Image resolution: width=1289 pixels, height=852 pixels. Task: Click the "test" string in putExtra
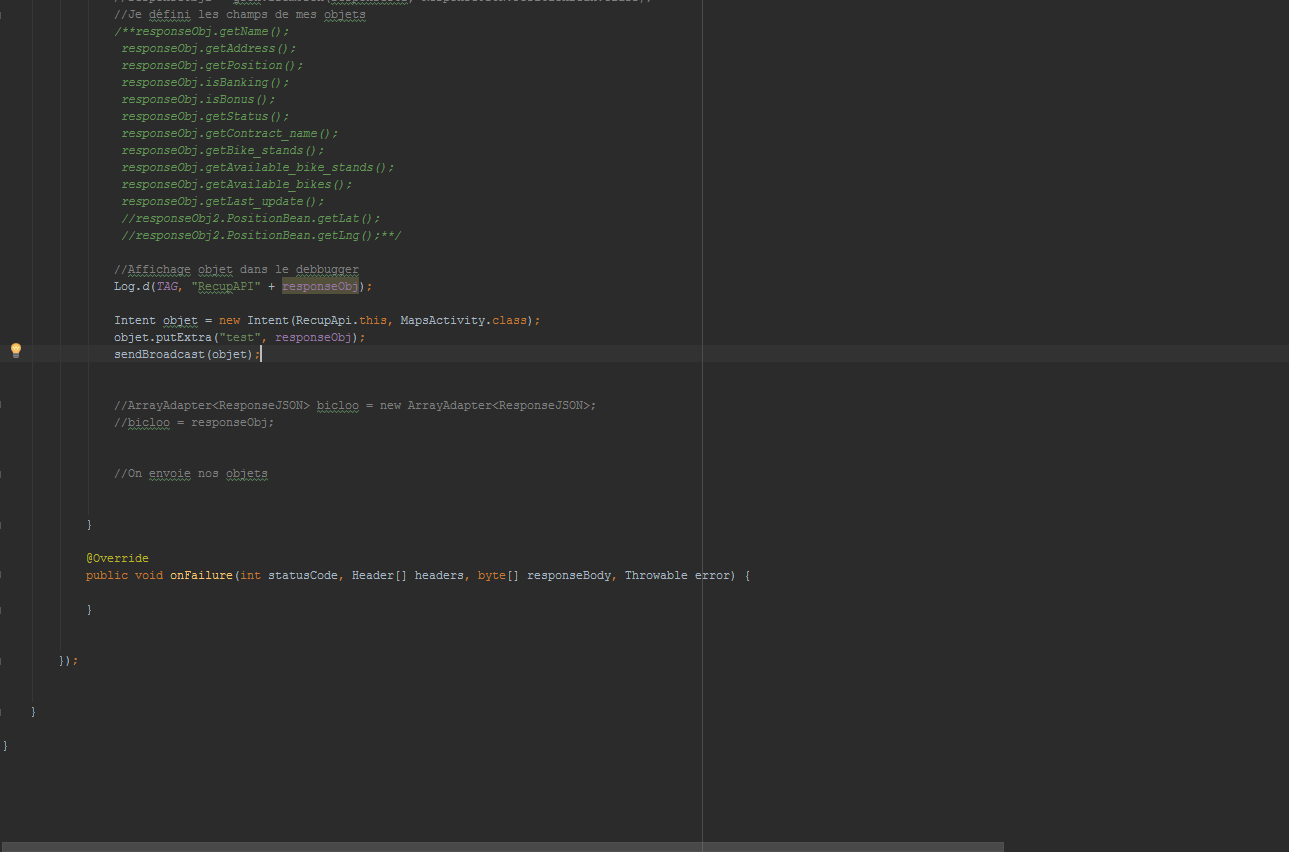tap(240, 338)
